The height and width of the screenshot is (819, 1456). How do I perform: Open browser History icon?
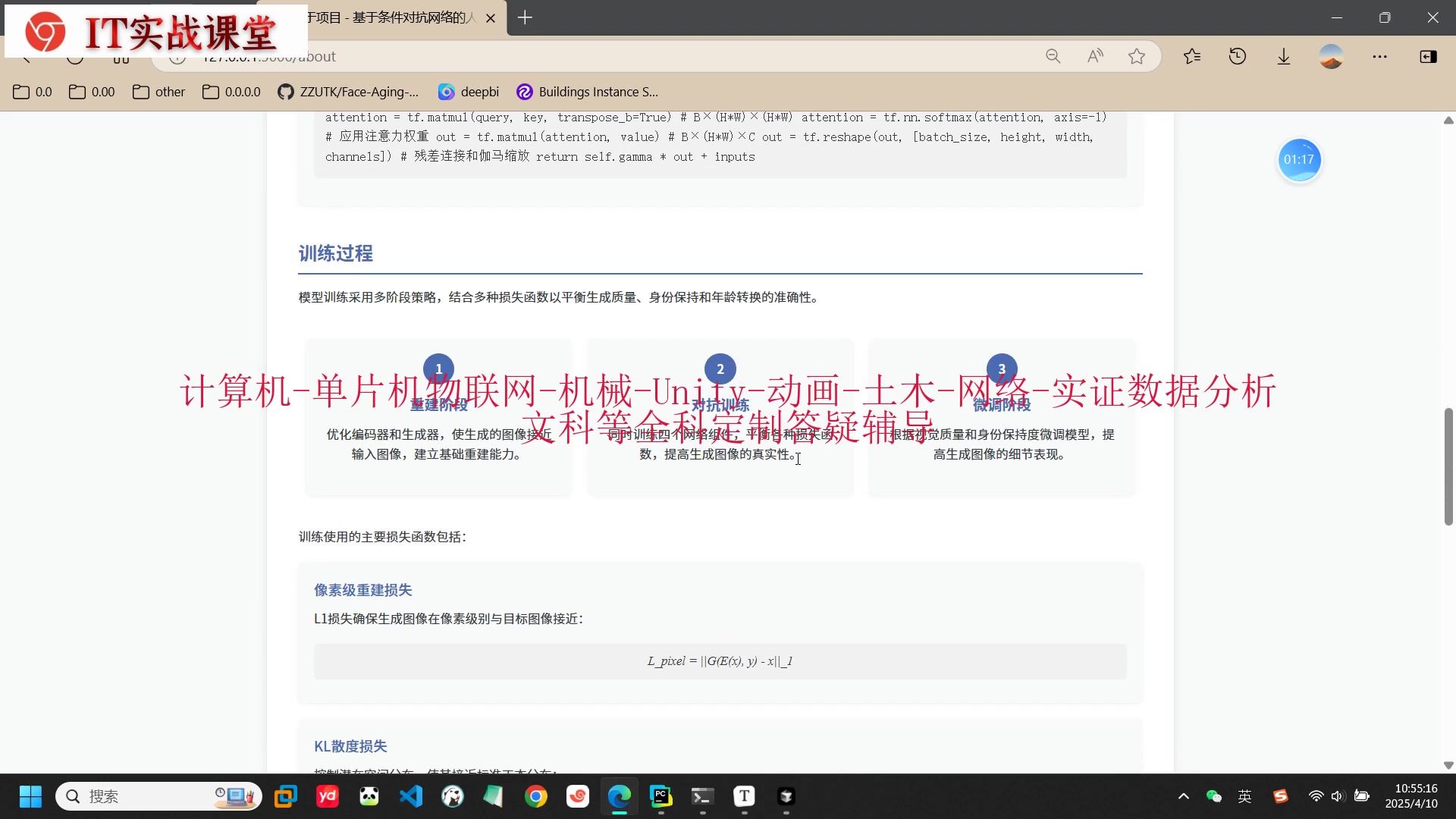coord(1238,56)
